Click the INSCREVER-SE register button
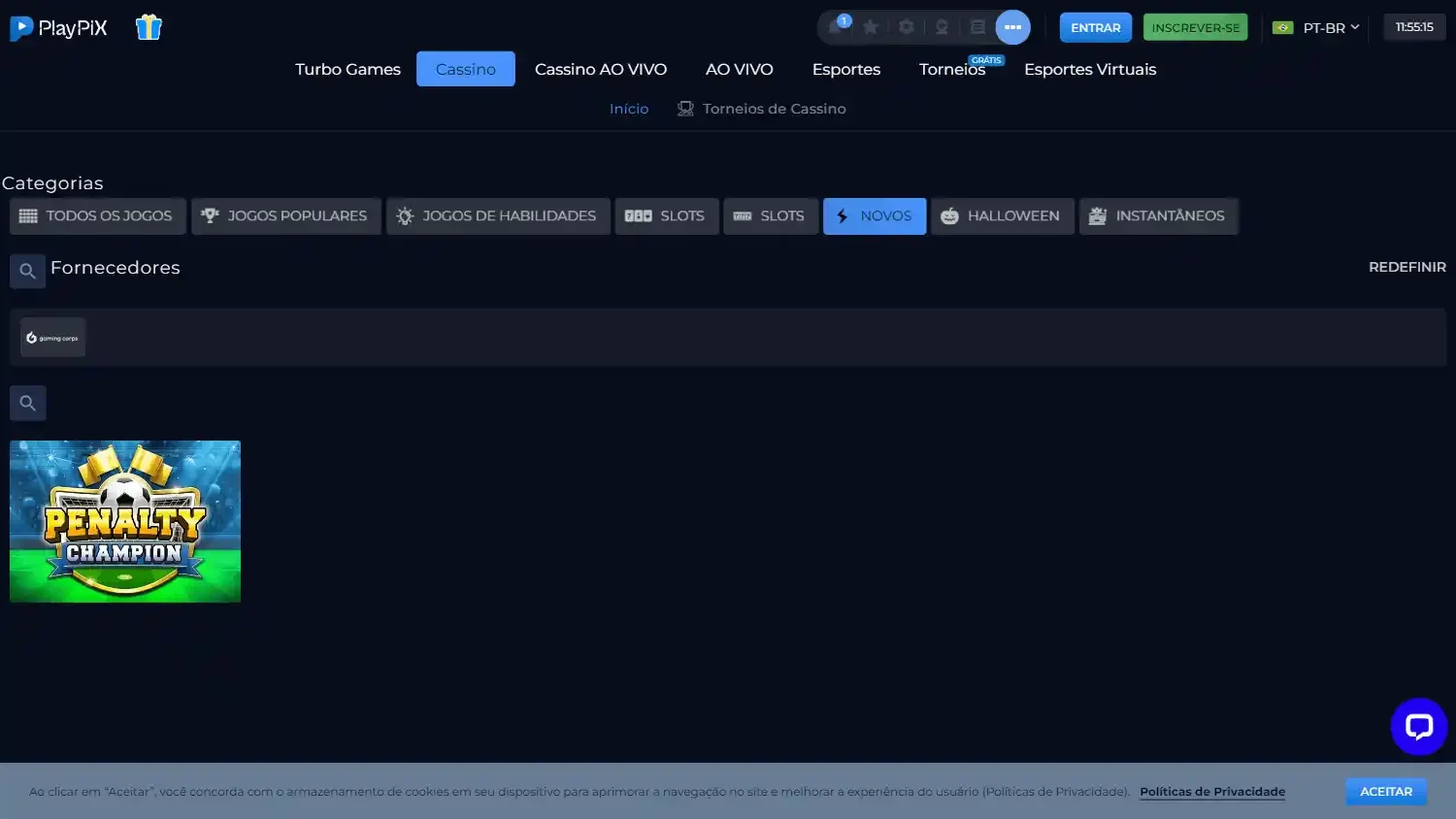This screenshot has height=819, width=1456. 1195,27
